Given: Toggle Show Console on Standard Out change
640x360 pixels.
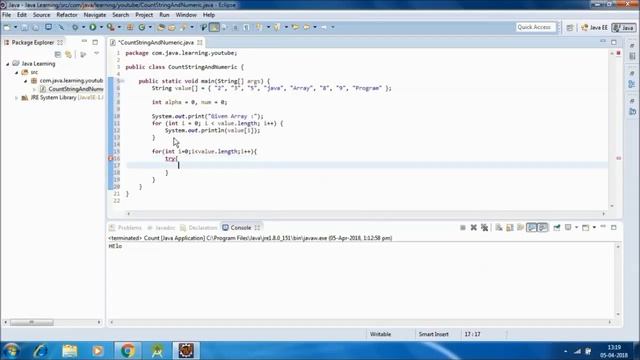Looking at the screenshot, I should (x=531, y=227).
